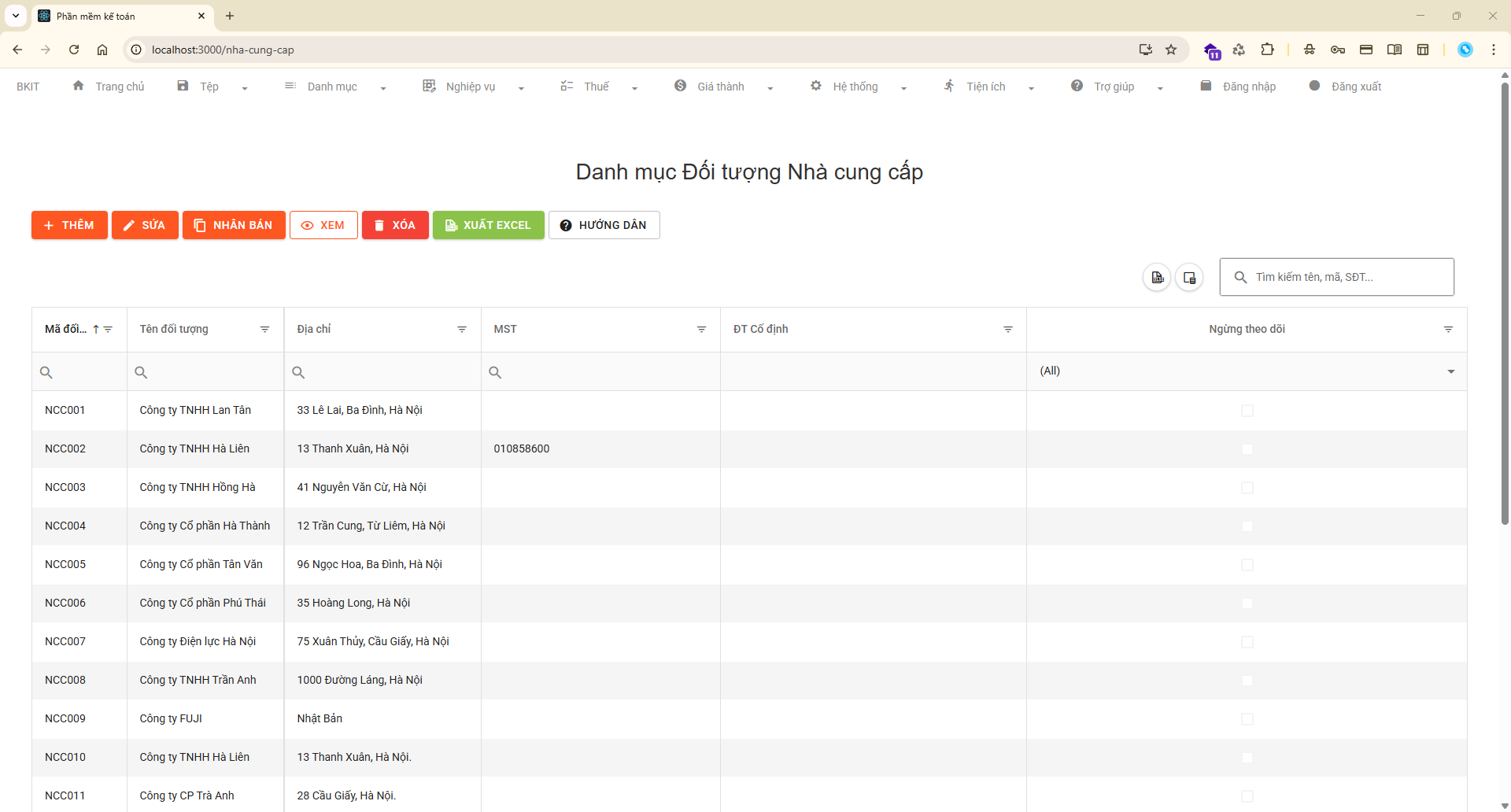This screenshot has width=1511, height=812.
Task: Expand the Giá thành dropdown arrow
Action: click(770, 88)
